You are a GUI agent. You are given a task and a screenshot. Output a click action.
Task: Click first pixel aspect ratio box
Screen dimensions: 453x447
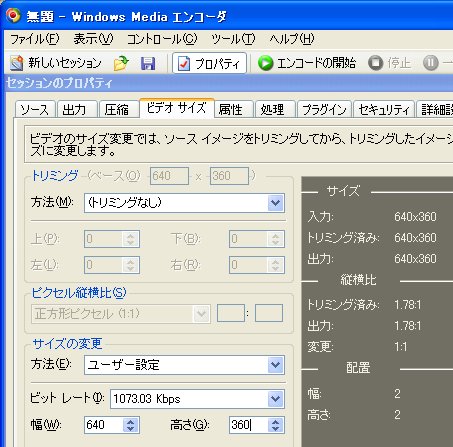[x=231, y=313]
